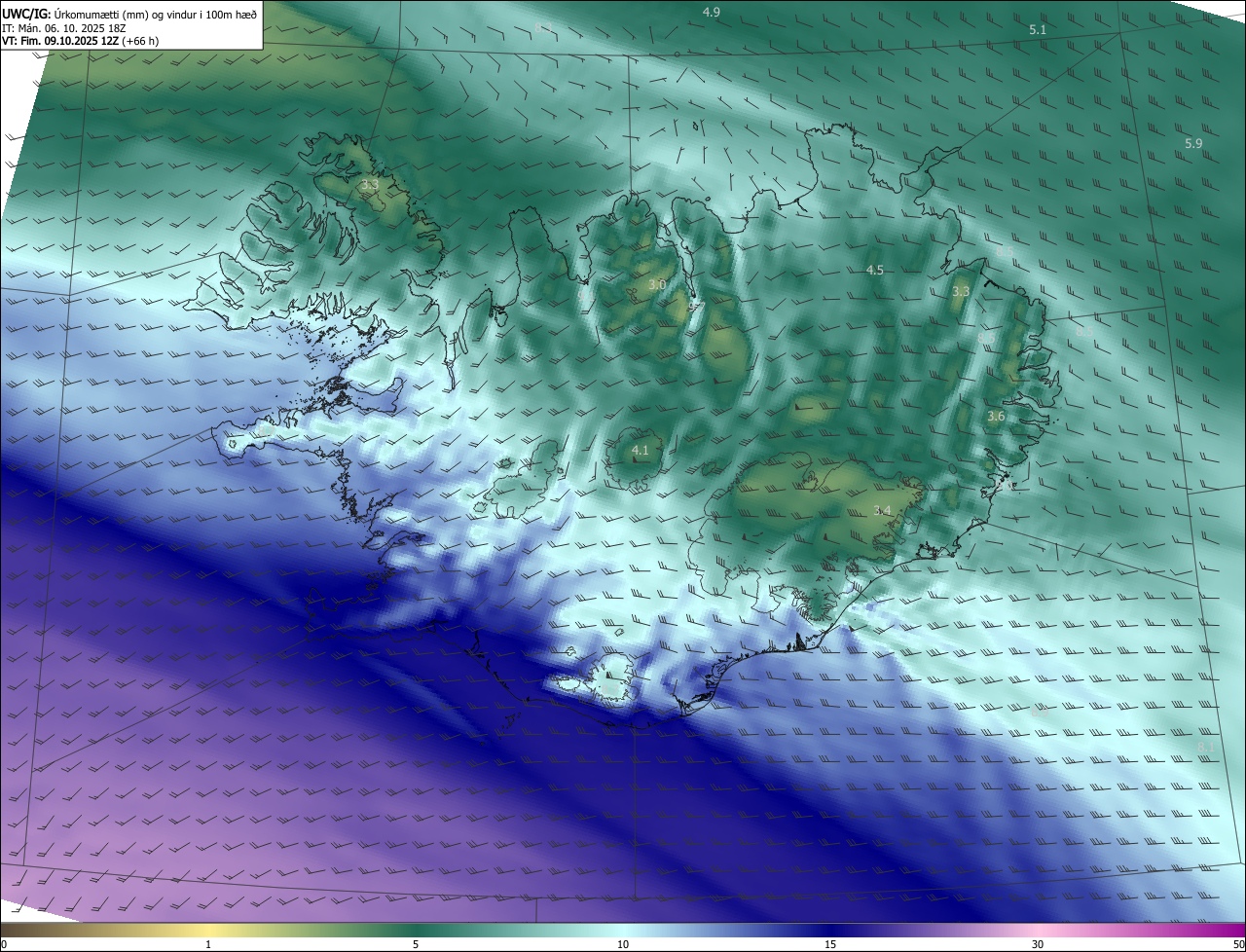Click the 'IT: Mán. 06. 10. 2025 18Z' line
The image size is (1246, 952).
point(64,28)
